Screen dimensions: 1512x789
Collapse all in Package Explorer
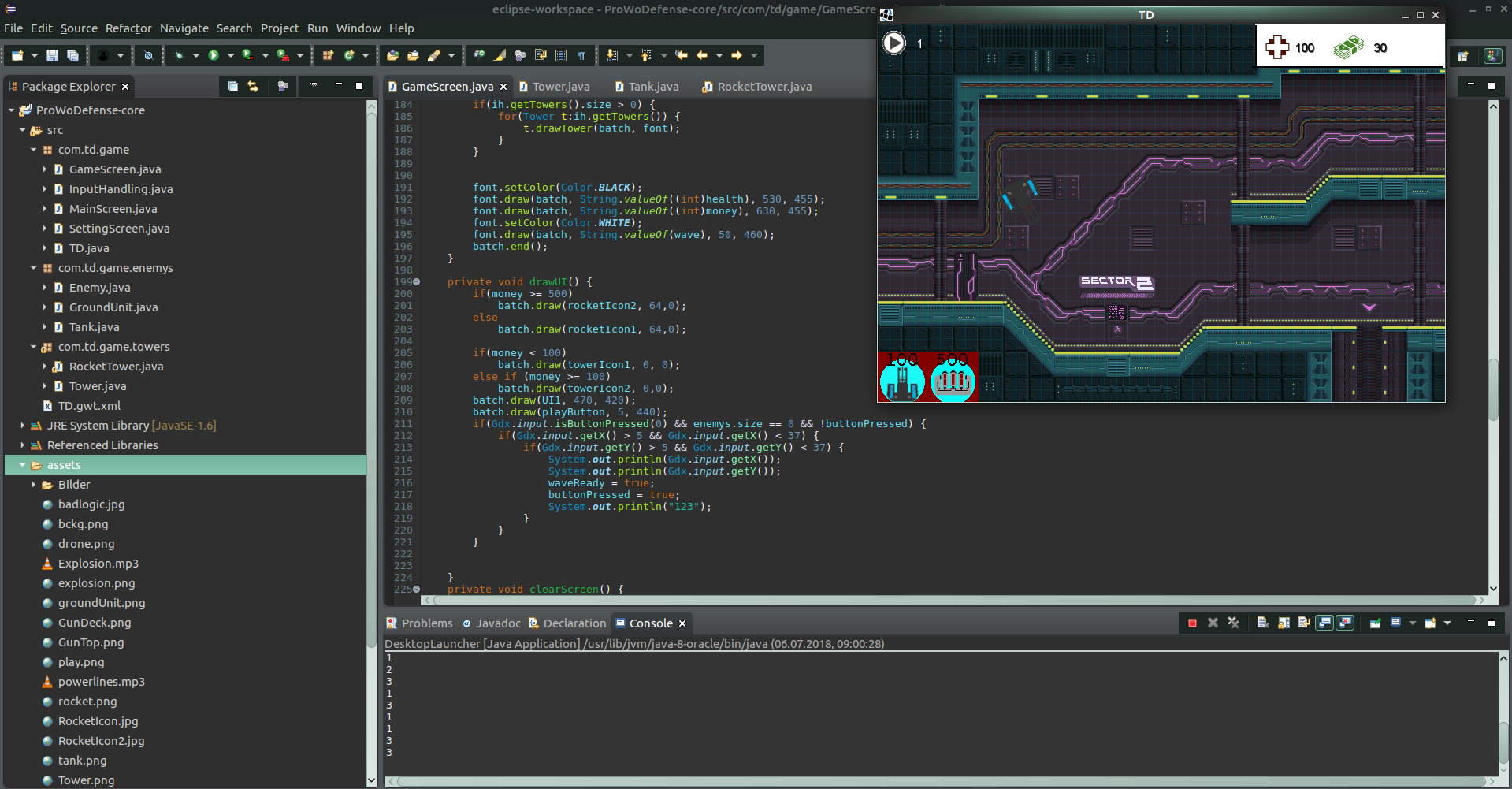point(232,86)
